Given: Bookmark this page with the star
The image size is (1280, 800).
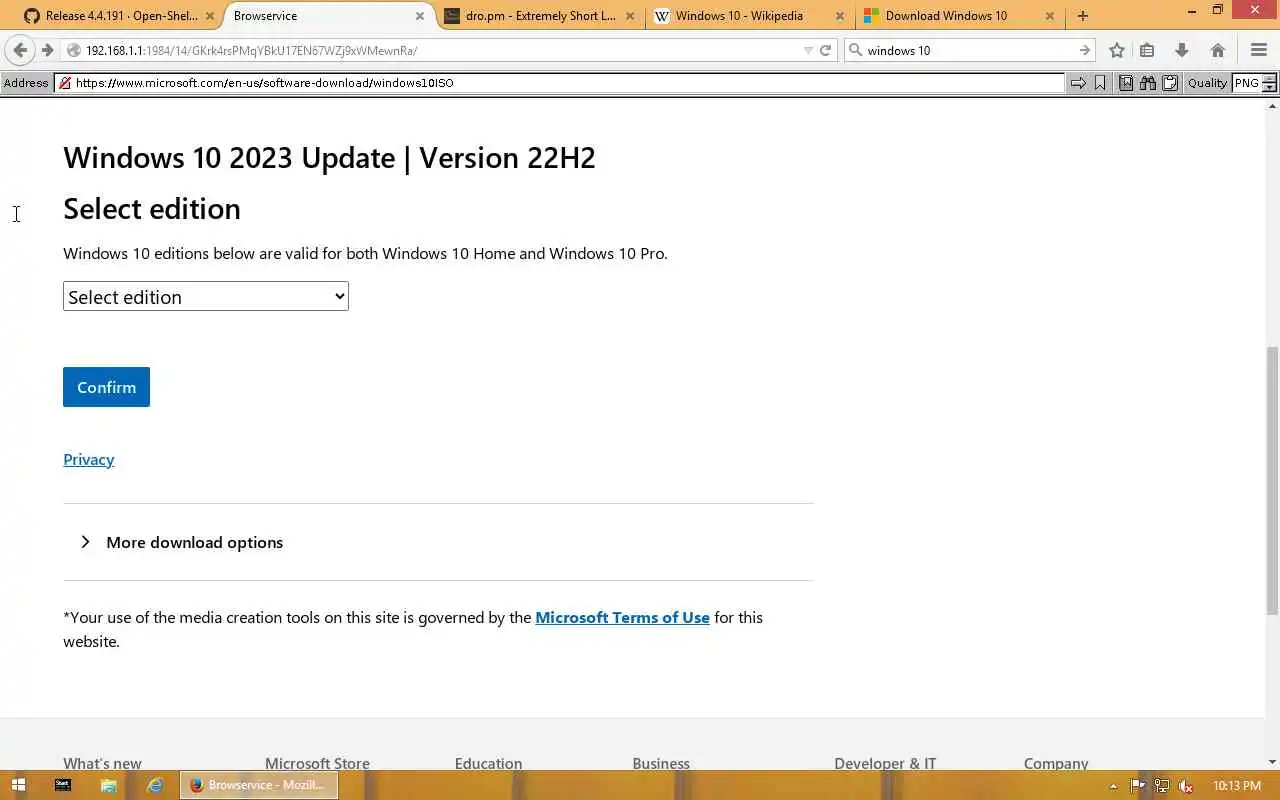Looking at the screenshot, I should pos(1117,50).
